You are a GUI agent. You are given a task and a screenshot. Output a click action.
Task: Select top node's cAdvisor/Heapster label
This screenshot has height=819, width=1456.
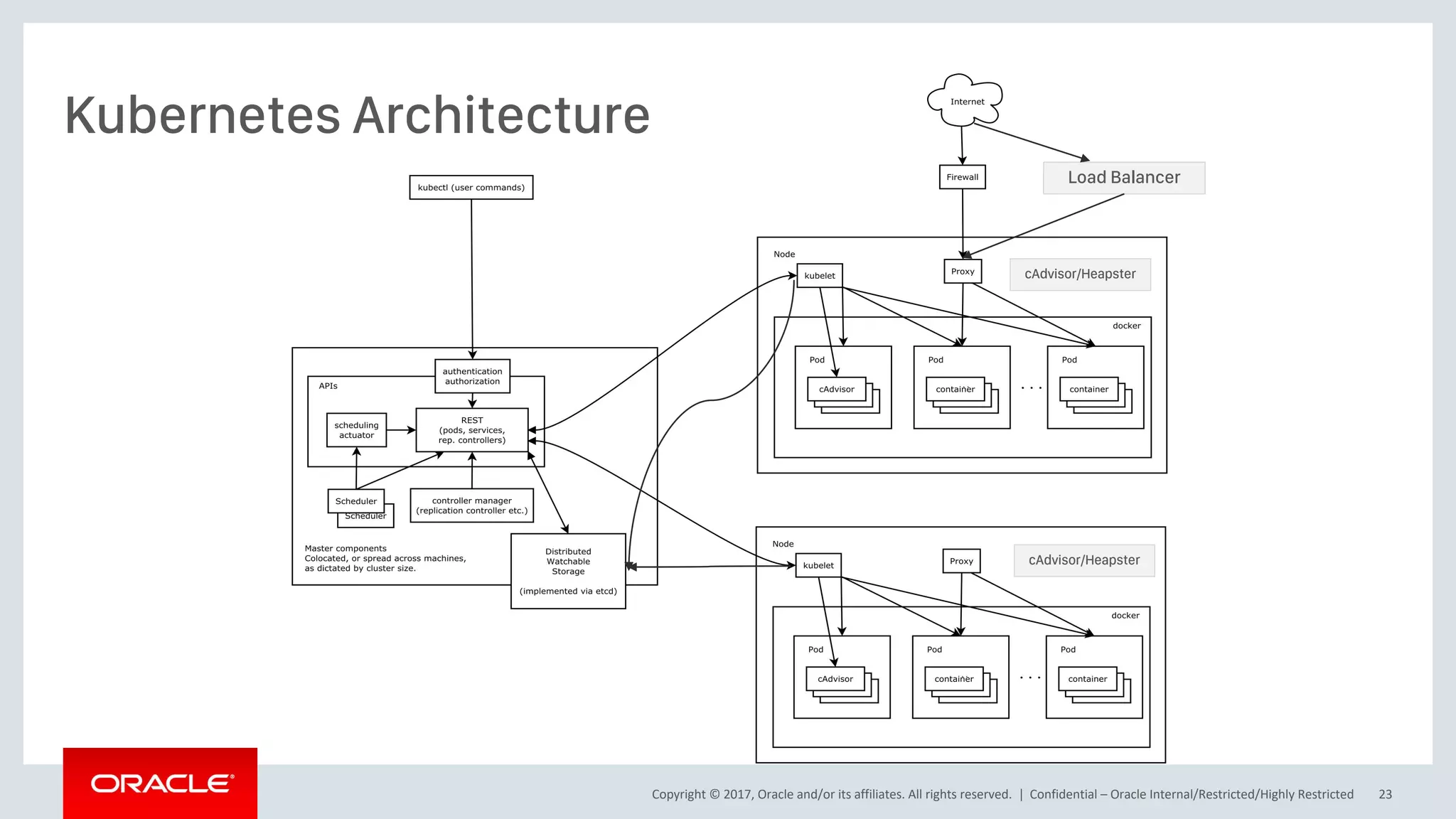[x=1079, y=274]
